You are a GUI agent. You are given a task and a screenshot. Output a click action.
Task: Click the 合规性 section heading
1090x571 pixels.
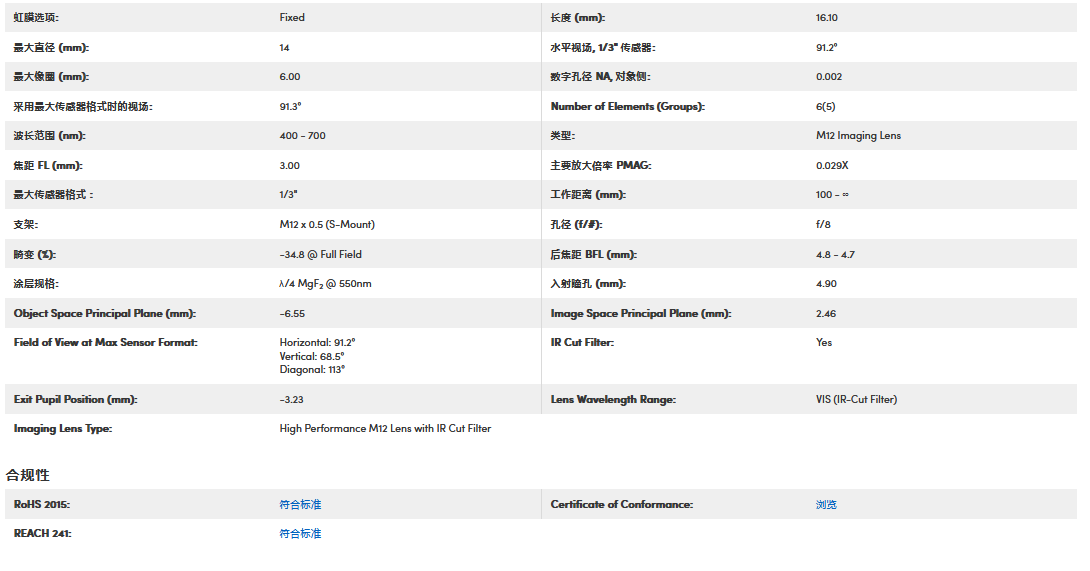click(x=28, y=475)
